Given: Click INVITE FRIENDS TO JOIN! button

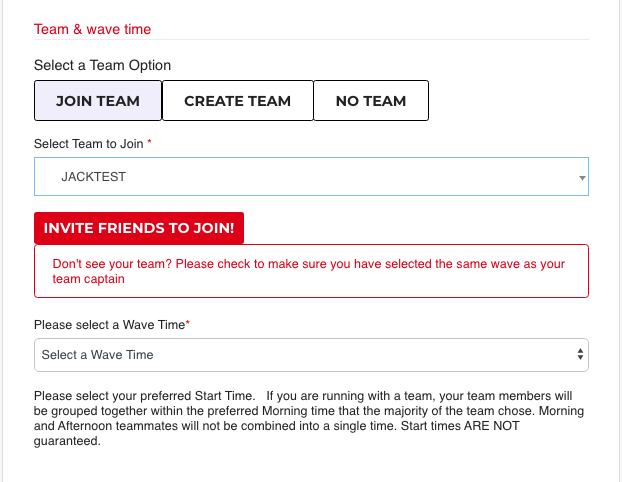Looking at the screenshot, I should pos(139,228).
